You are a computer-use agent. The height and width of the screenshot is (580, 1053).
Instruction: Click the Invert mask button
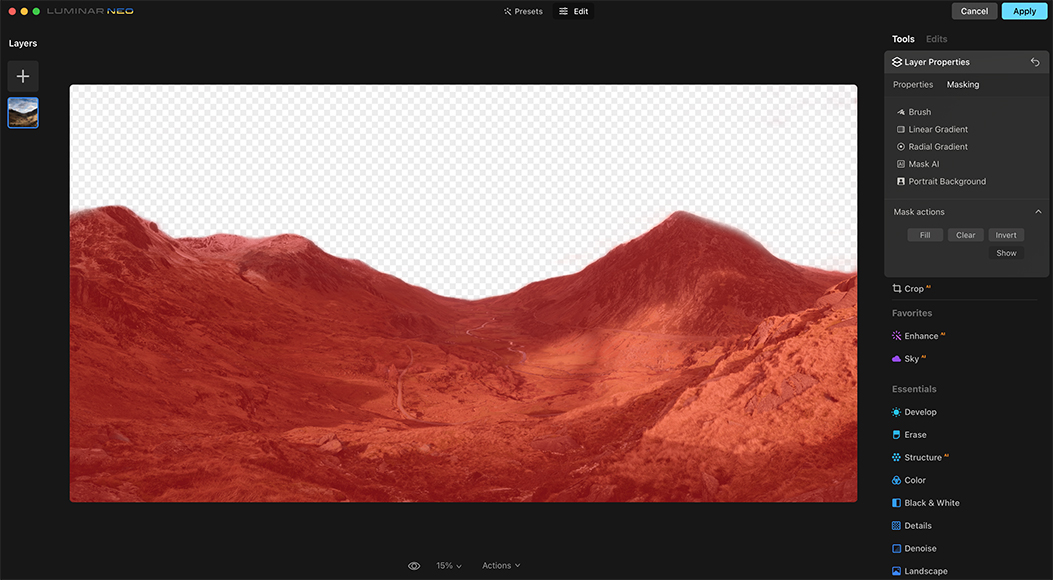pos(1006,235)
